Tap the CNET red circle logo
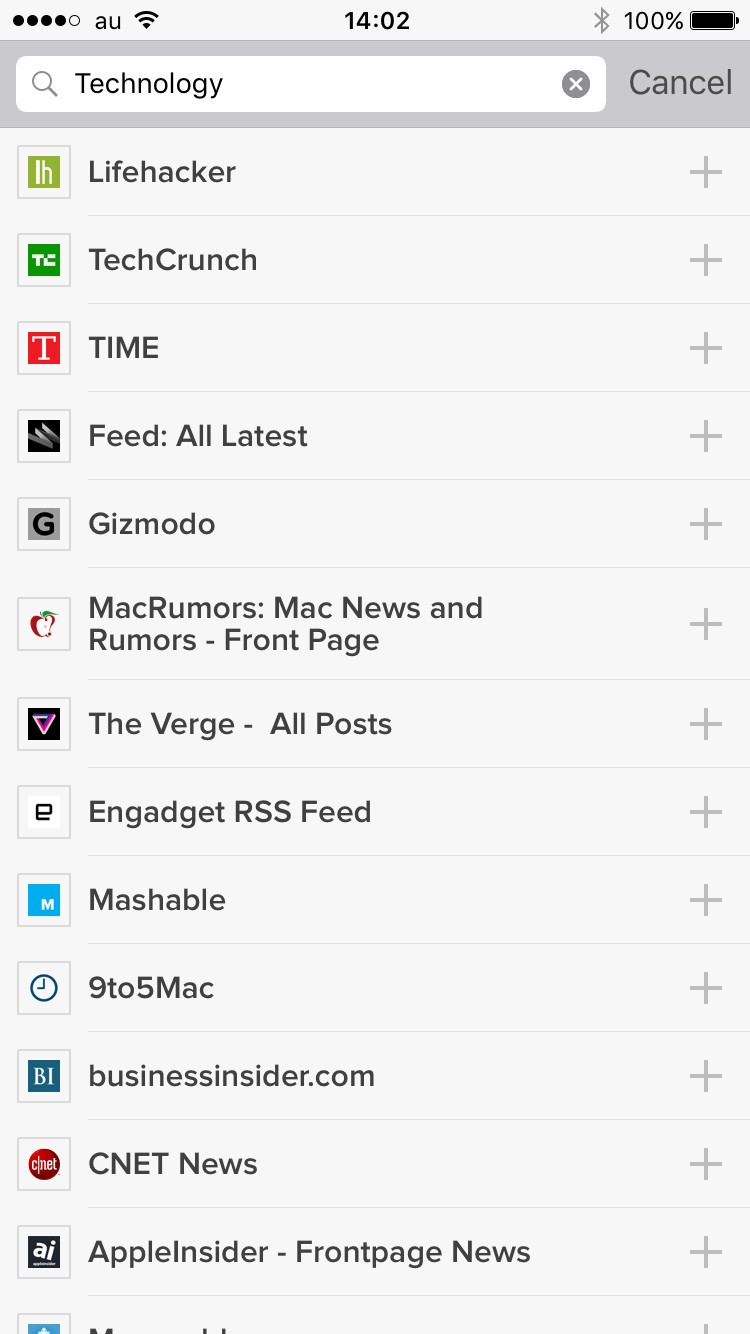750x1334 pixels. tap(44, 1164)
